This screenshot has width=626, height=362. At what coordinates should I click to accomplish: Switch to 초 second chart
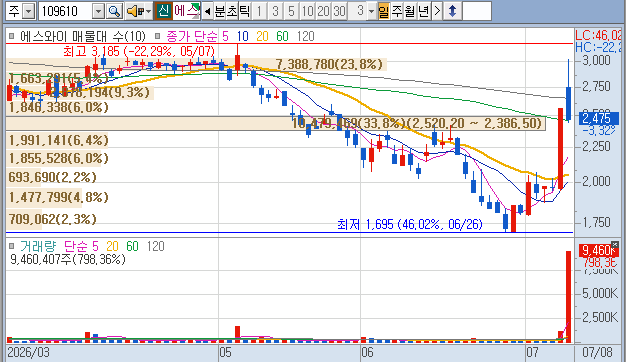232,11
